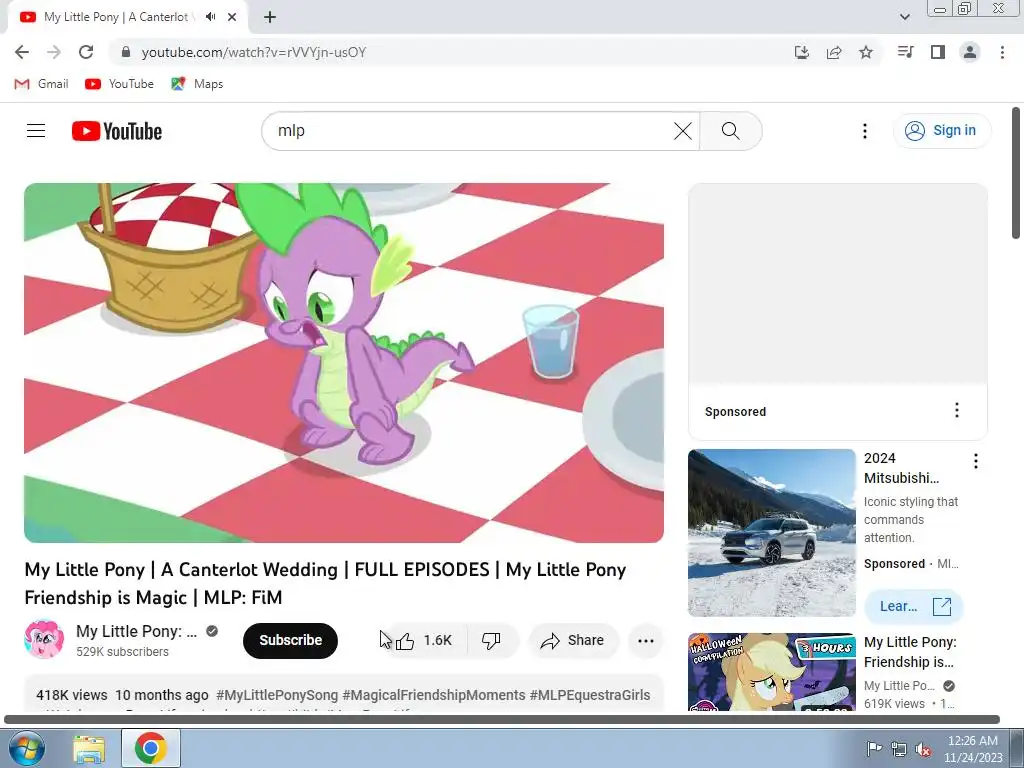The image size is (1024, 768).
Task: Click the #MLPEquestraGirls hashtag
Action: click(x=590, y=695)
